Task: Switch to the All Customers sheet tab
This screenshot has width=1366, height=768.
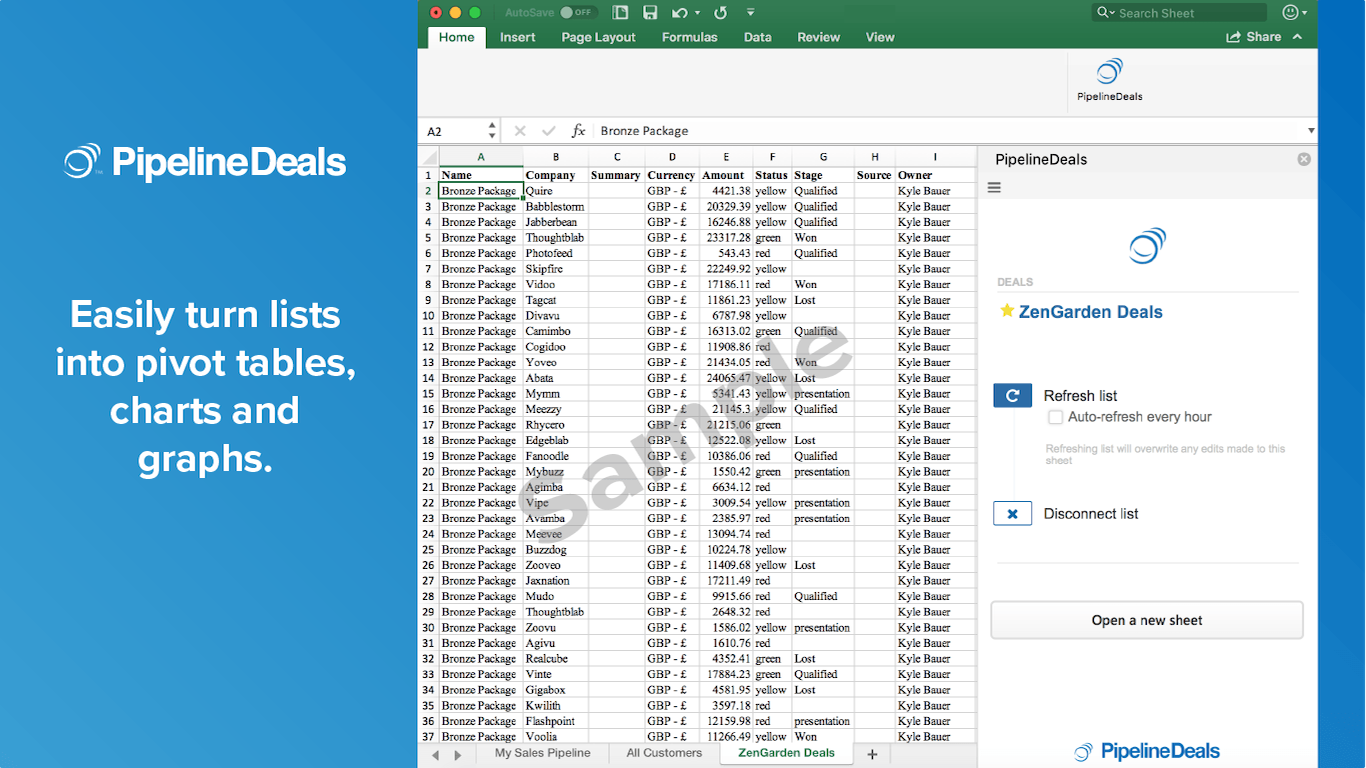Action: point(664,753)
